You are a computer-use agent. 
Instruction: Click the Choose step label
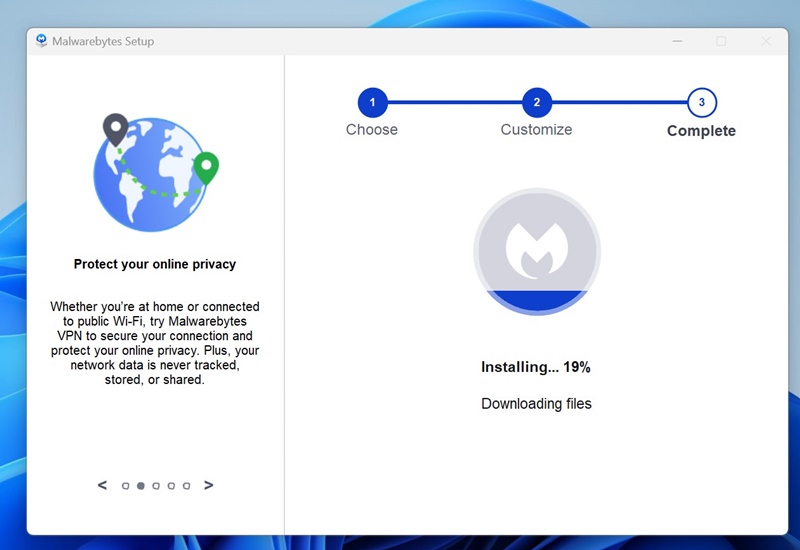coord(372,130)
